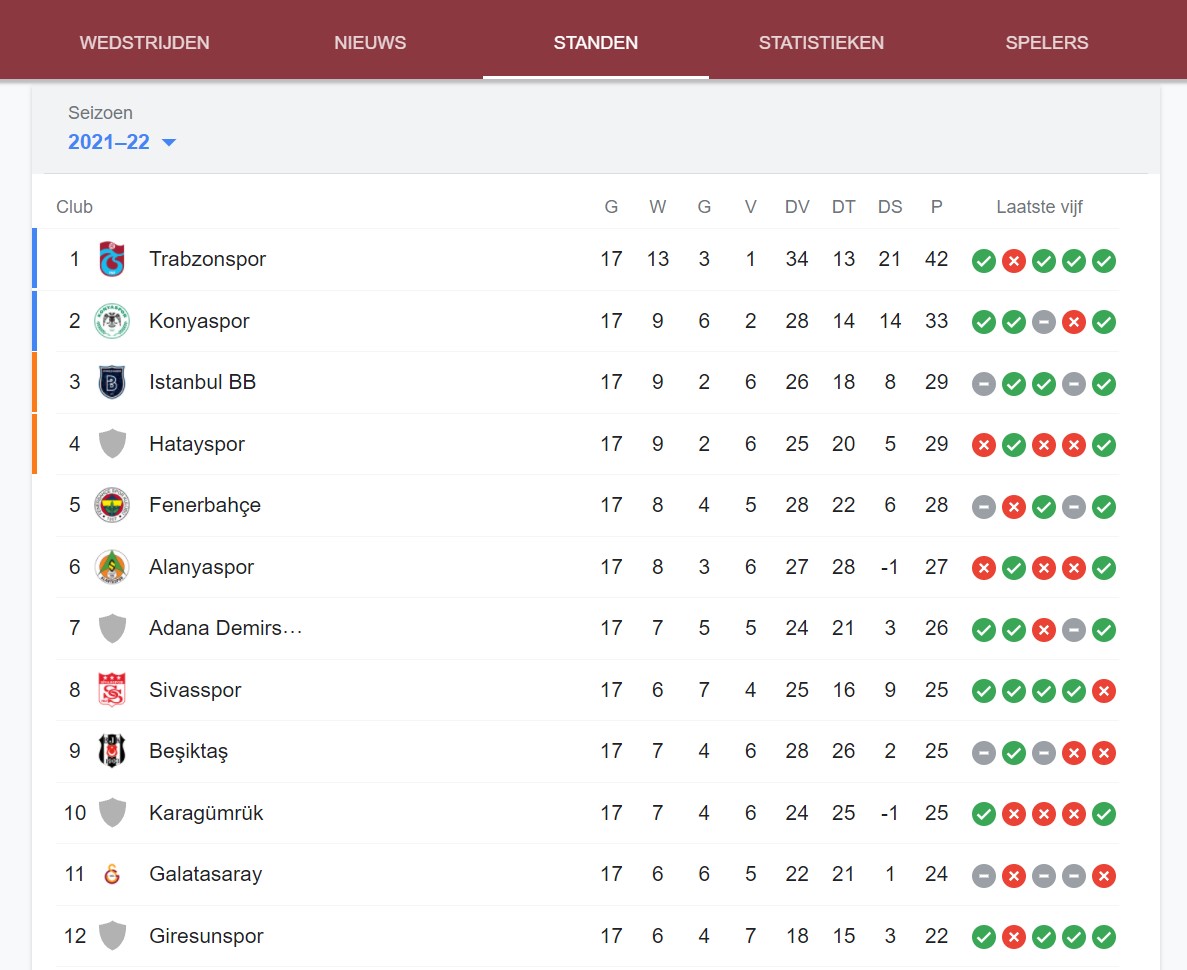Click the Konyaspor club logo
Image resolution: width=1187 pixels, height=970 pixels.
coord(112,321)
